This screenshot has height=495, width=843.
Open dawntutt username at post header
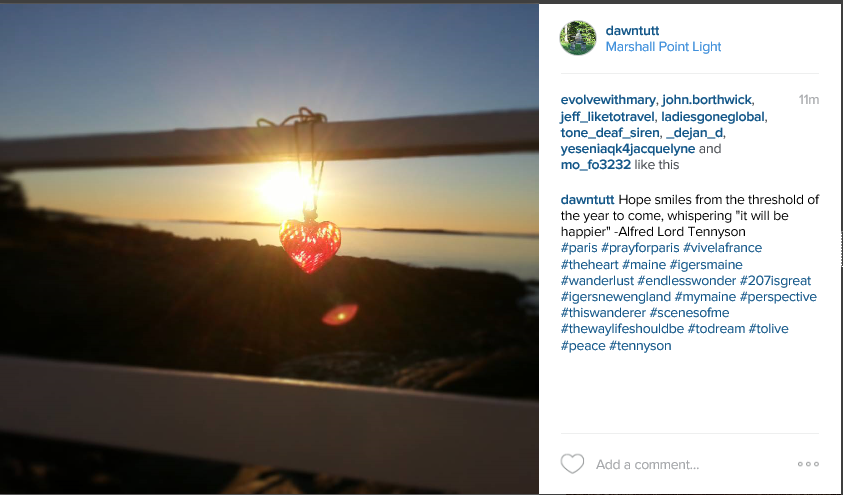tap(632, 31)
